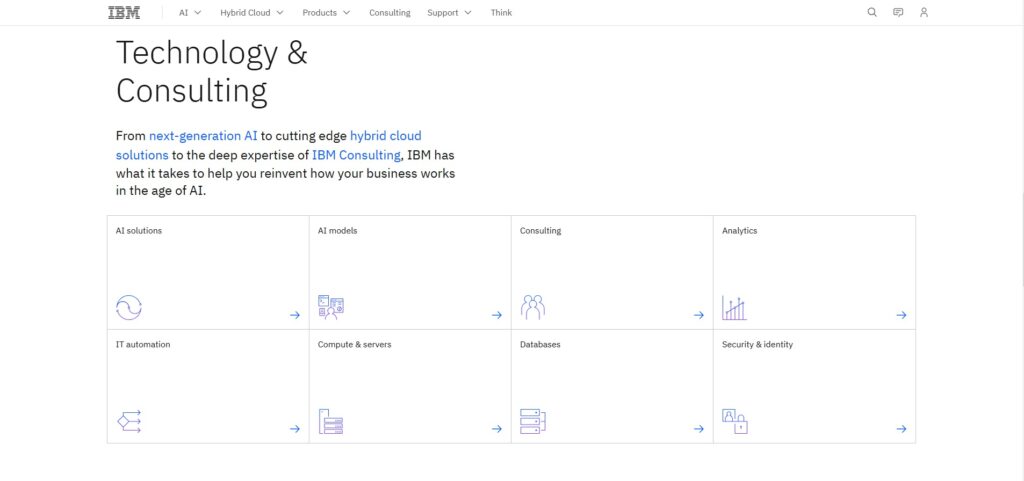Follow the hybrid cloud solutions link

(x=385, y=136)
